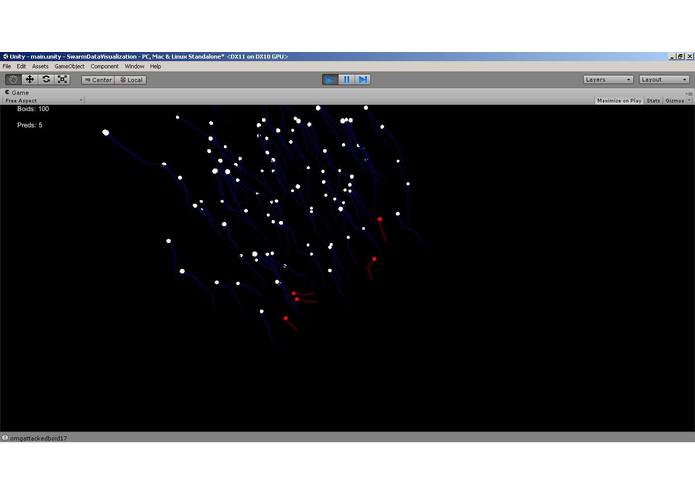
Task: Open the Window menu
Action: point(134,66)
